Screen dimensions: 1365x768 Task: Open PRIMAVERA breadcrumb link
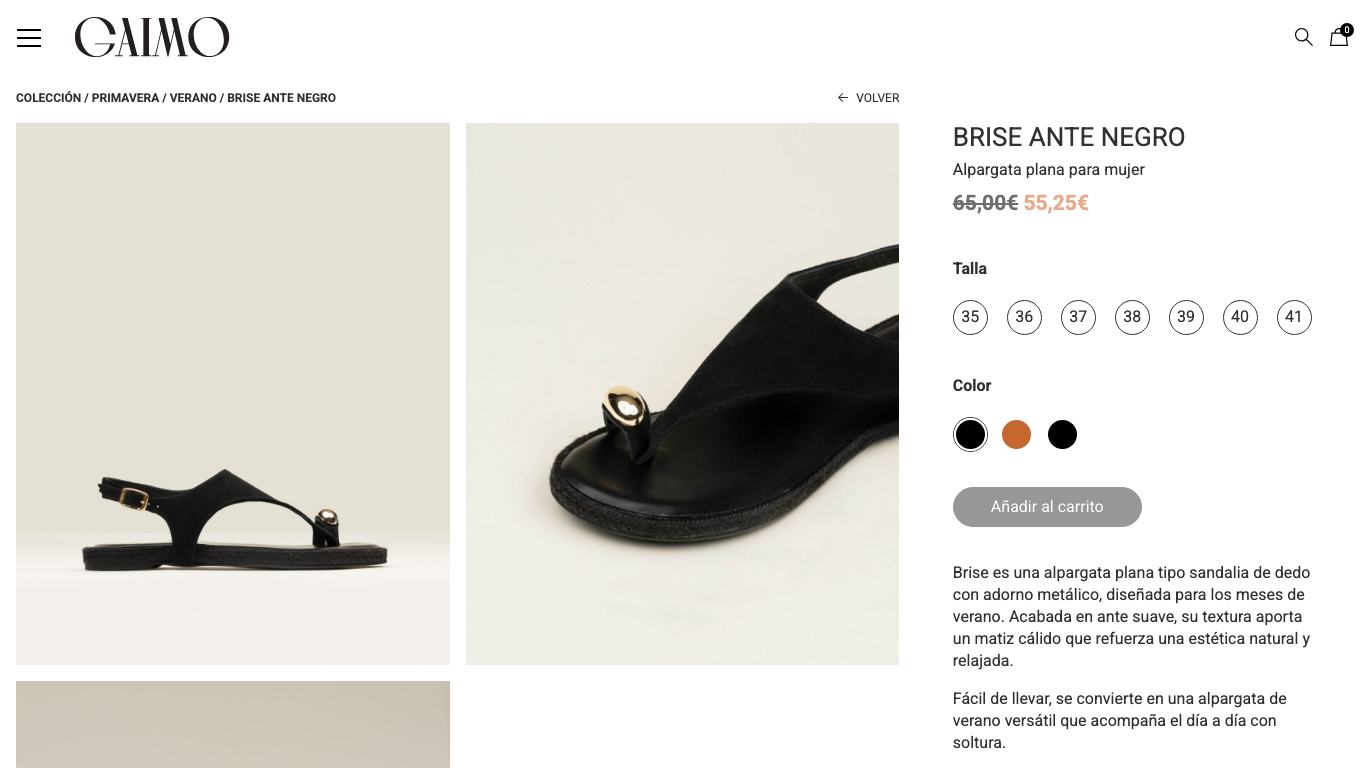point(125,98)
